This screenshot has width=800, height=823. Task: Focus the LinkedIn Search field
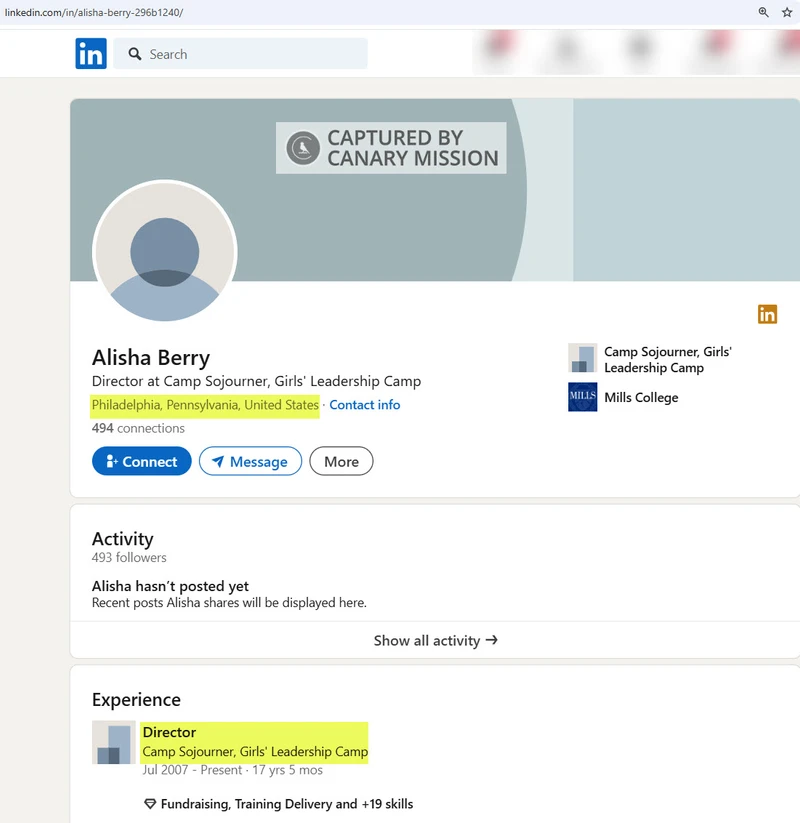point(240,54)
